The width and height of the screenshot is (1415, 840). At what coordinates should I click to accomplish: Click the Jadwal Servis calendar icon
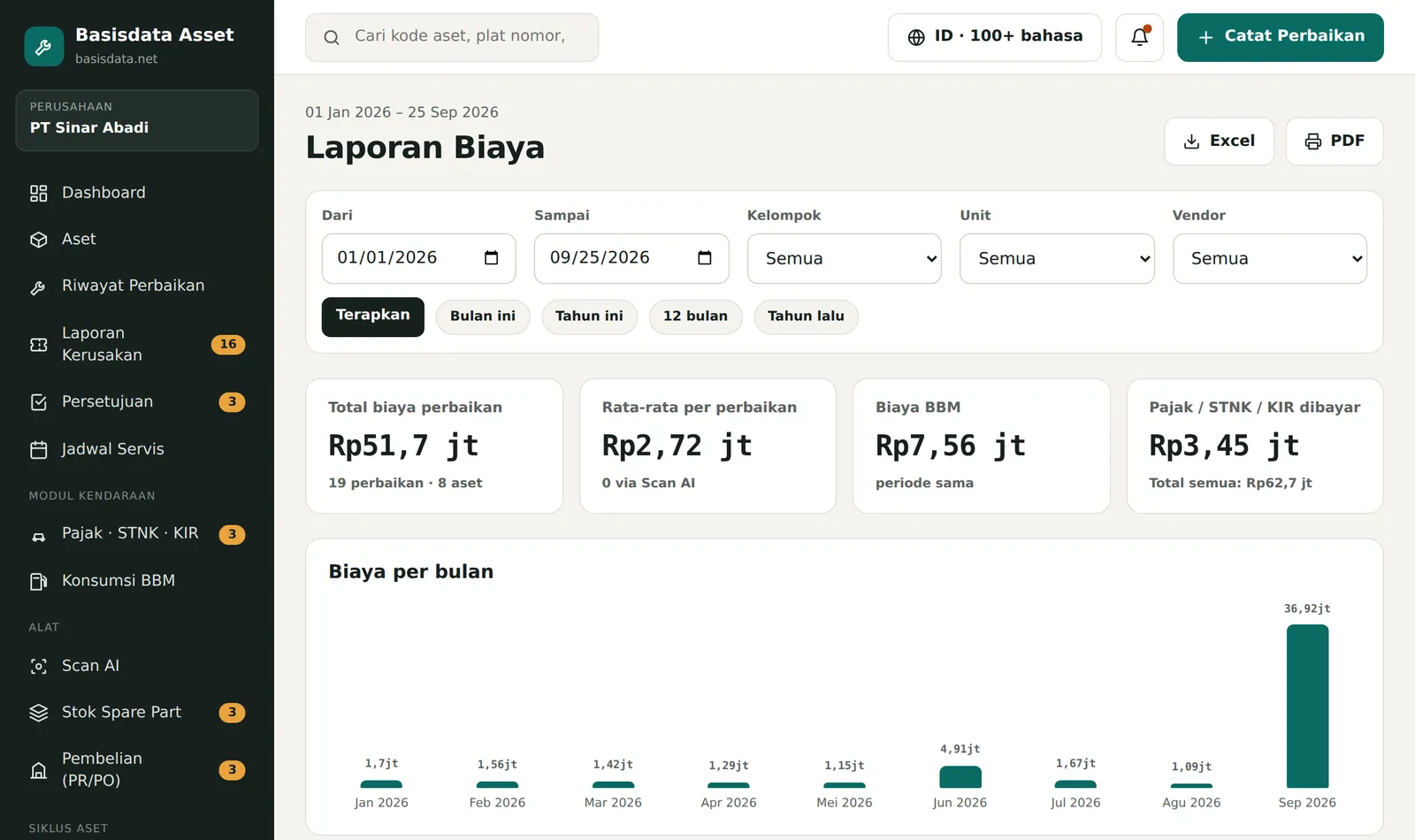coord(39,450)
